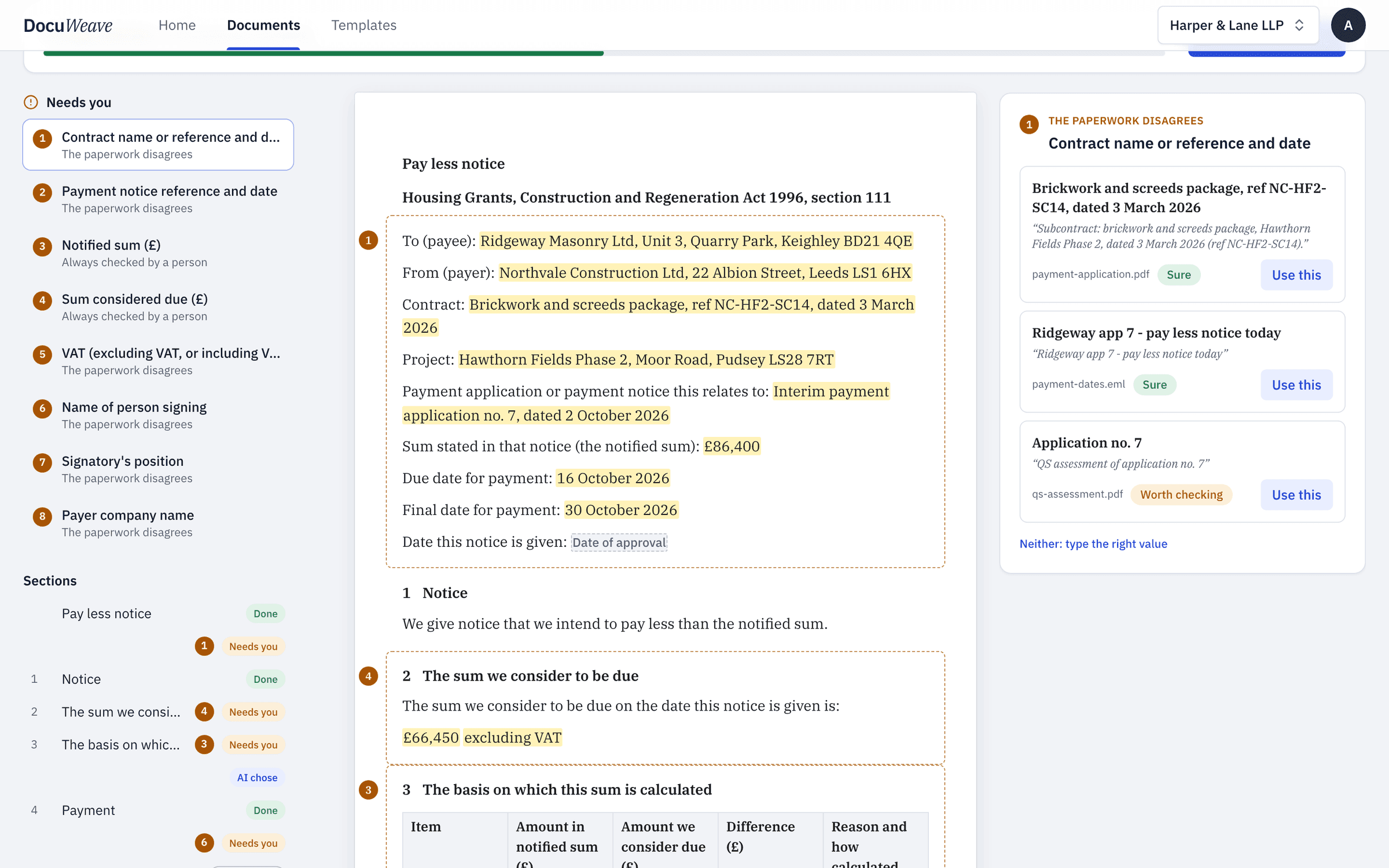Click marker 4 beside 'The sum we consider to be due'

(368, 675)
